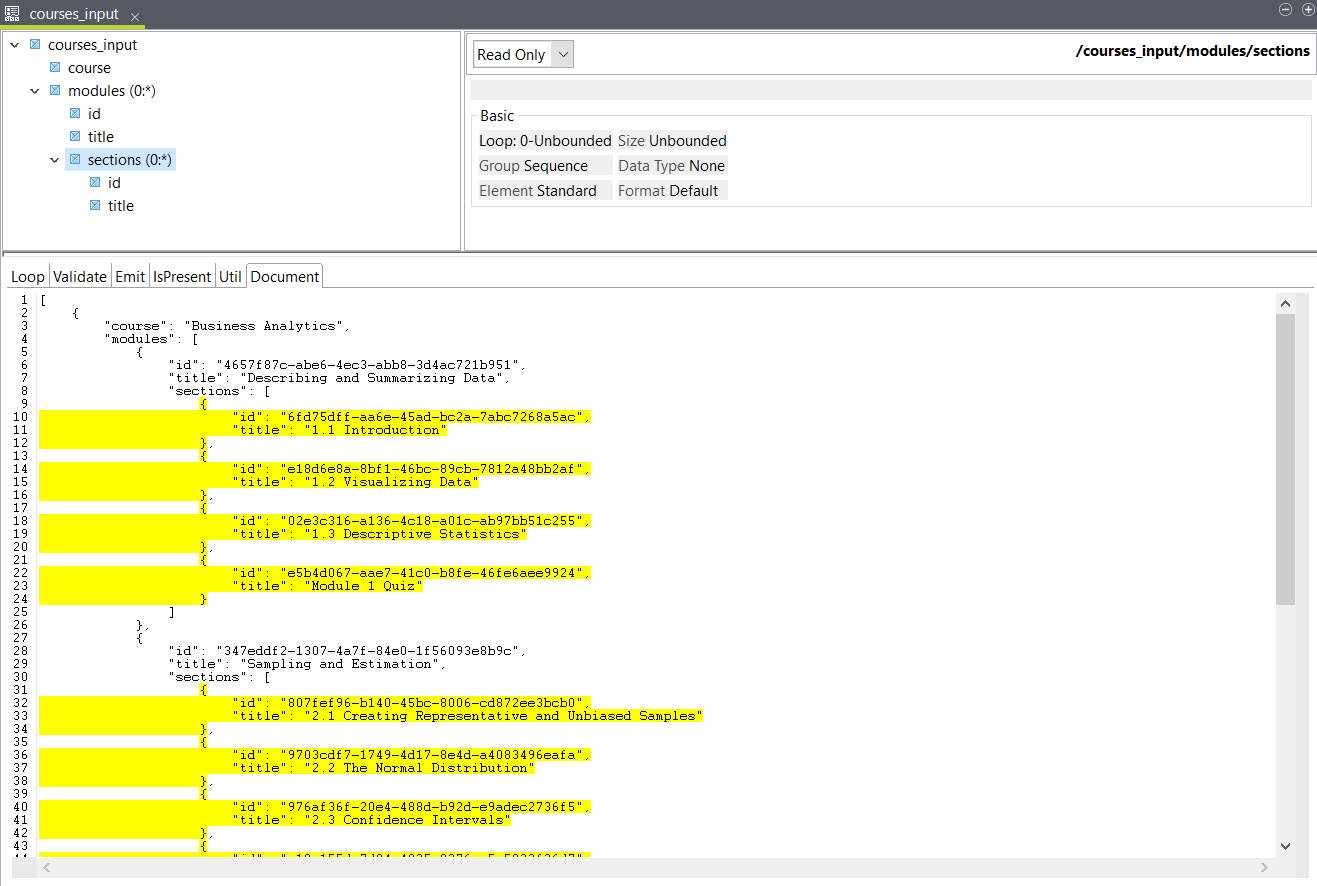The image size is (1317, 886).
Task: Click the maximize panel icon at top right
Action: click(1307, 9)
